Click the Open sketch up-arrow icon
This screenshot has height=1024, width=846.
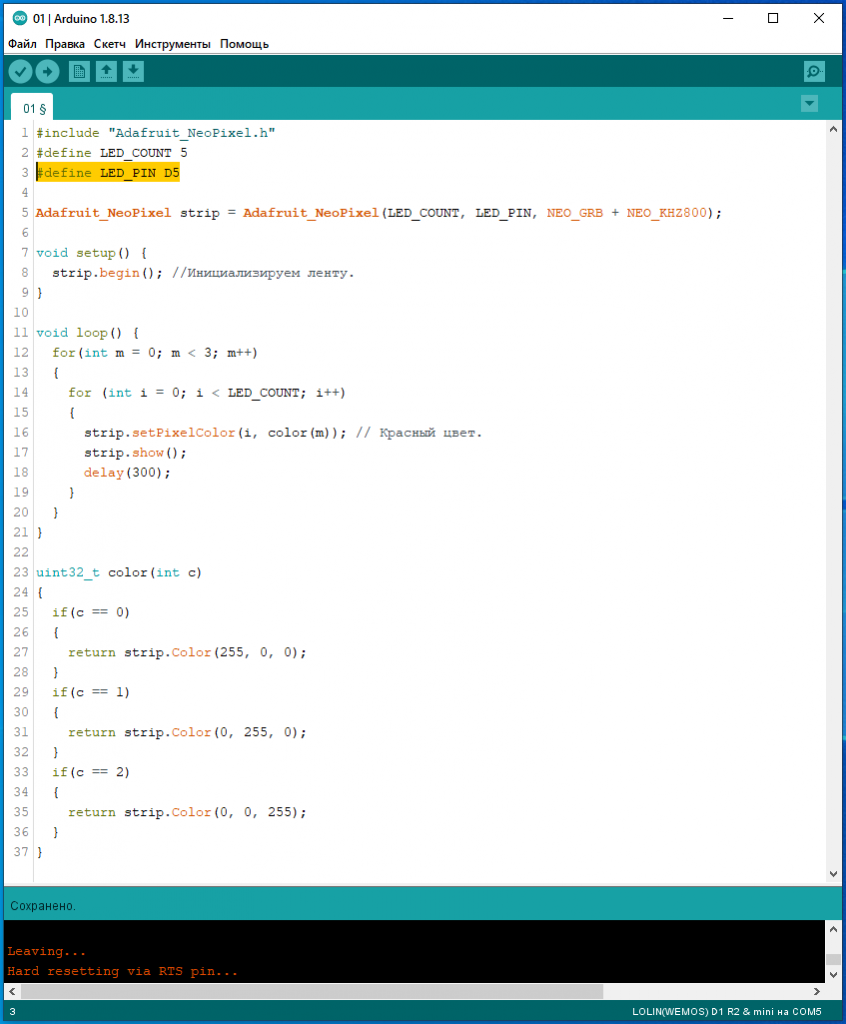(x=106, y=71)
